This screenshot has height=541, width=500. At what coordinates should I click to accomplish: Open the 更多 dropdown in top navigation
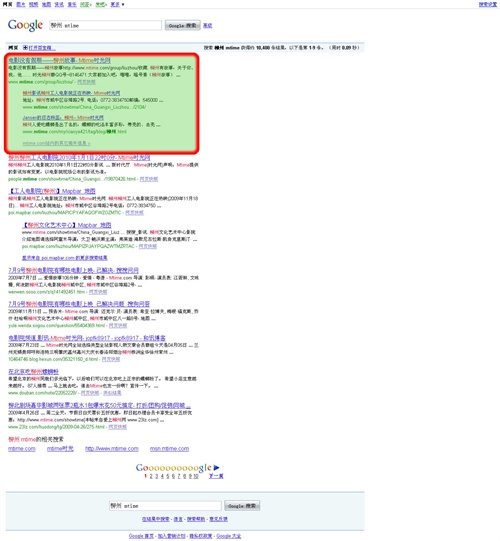click(x=117, y=4)
